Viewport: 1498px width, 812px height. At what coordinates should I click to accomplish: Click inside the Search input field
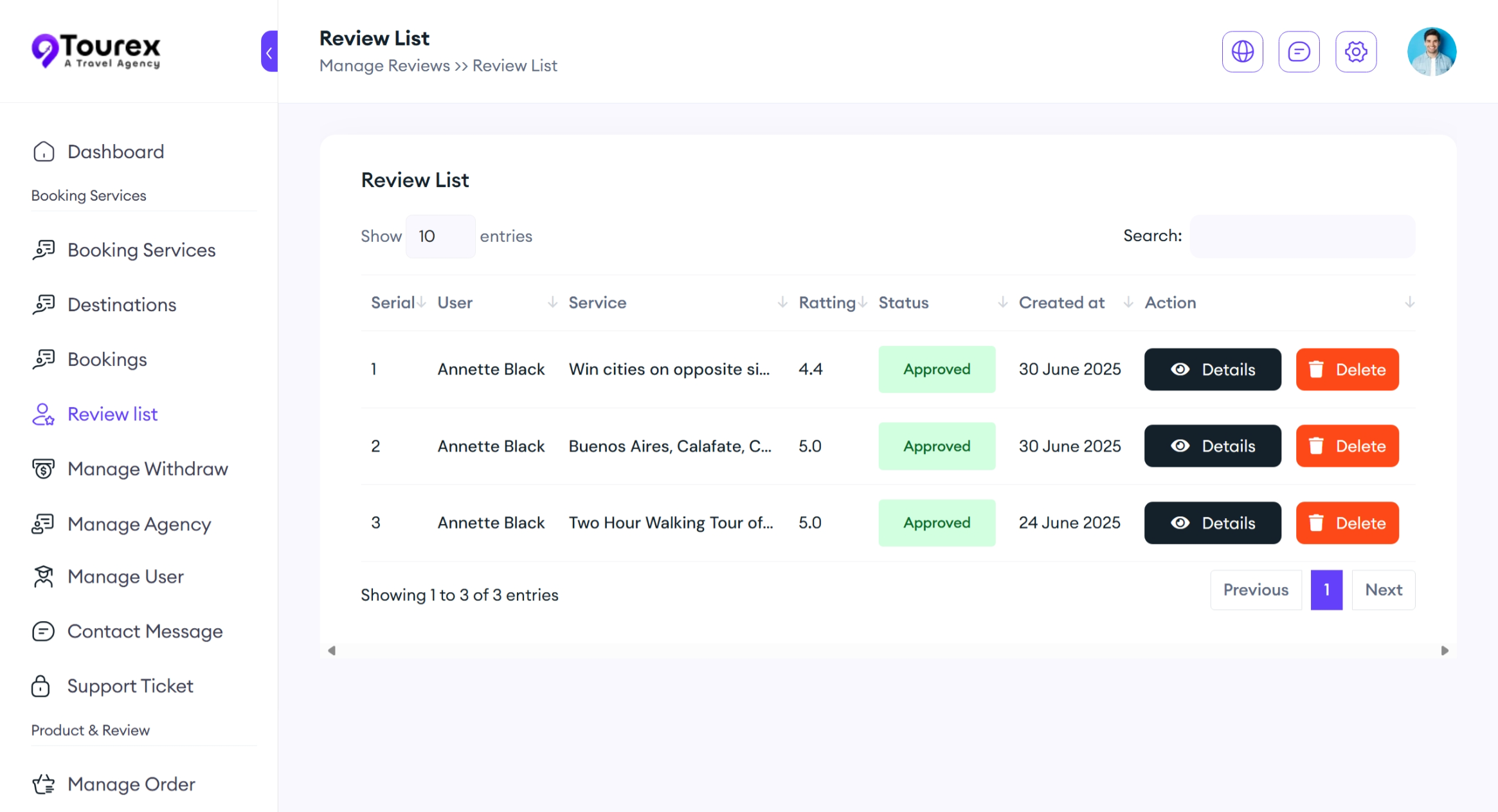1302,237
